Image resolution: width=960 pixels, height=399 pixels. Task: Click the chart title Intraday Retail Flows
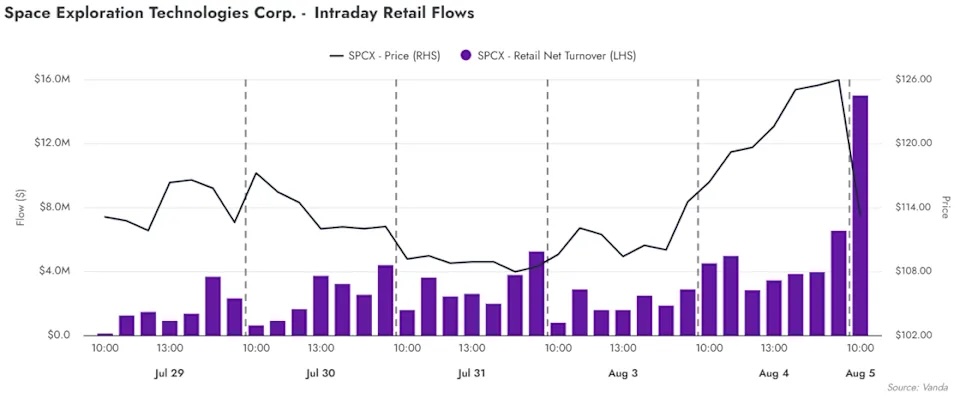pos(395,13)
